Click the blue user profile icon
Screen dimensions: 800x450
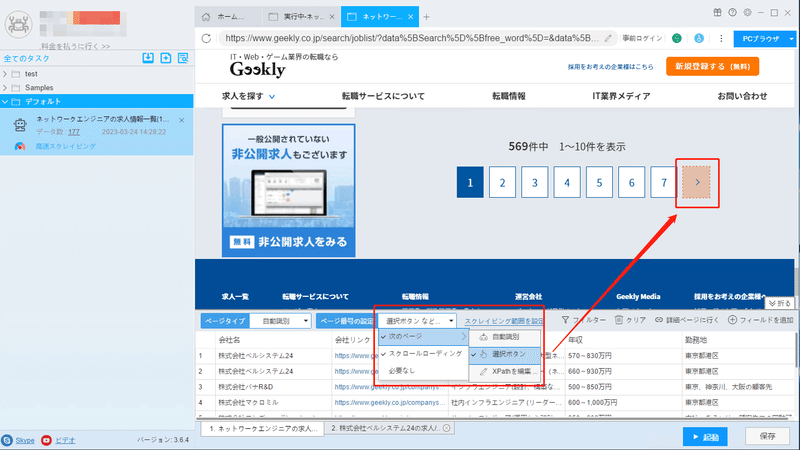point(699,38)
